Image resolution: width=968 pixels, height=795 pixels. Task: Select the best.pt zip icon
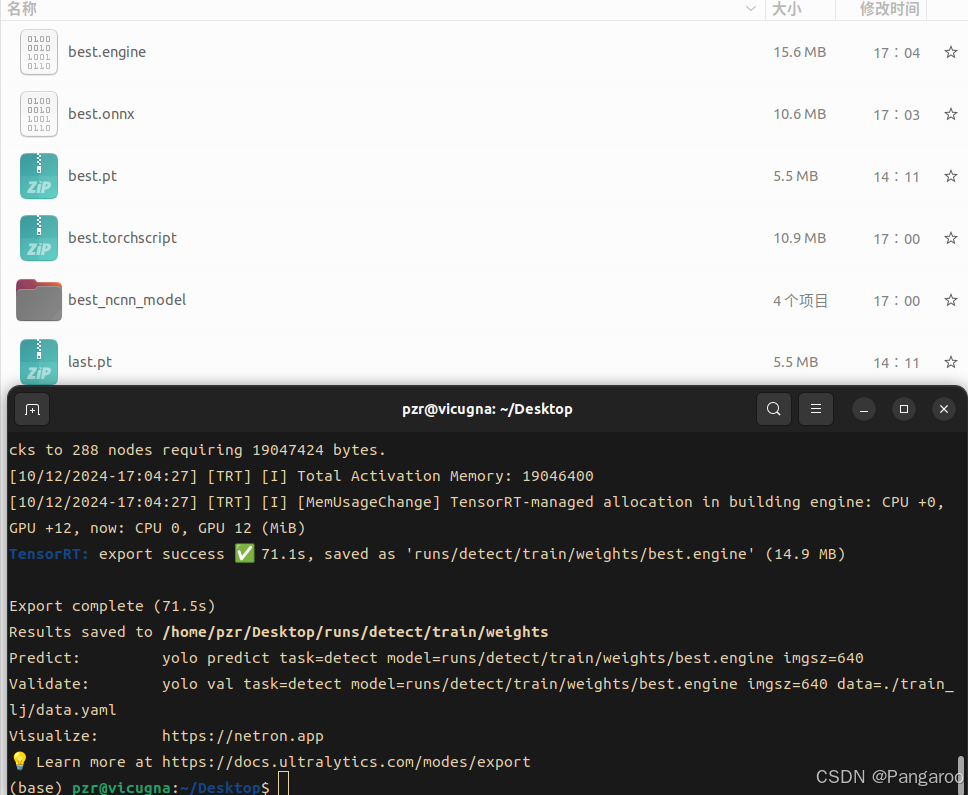pos(39,176)
